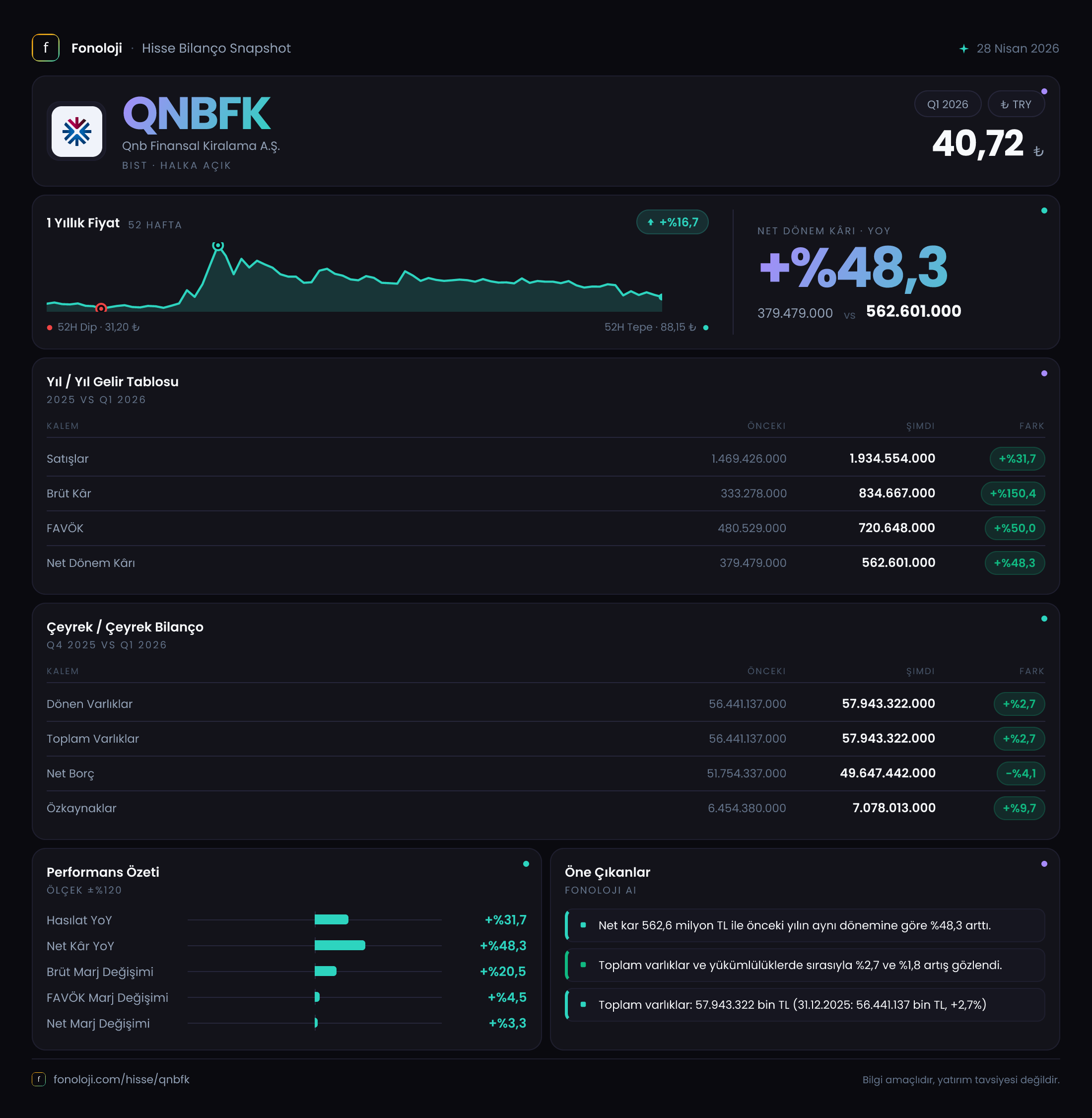Click the "52H Dip · 31,20 ₺" label

pyautogui.click(x=98, y=327)
